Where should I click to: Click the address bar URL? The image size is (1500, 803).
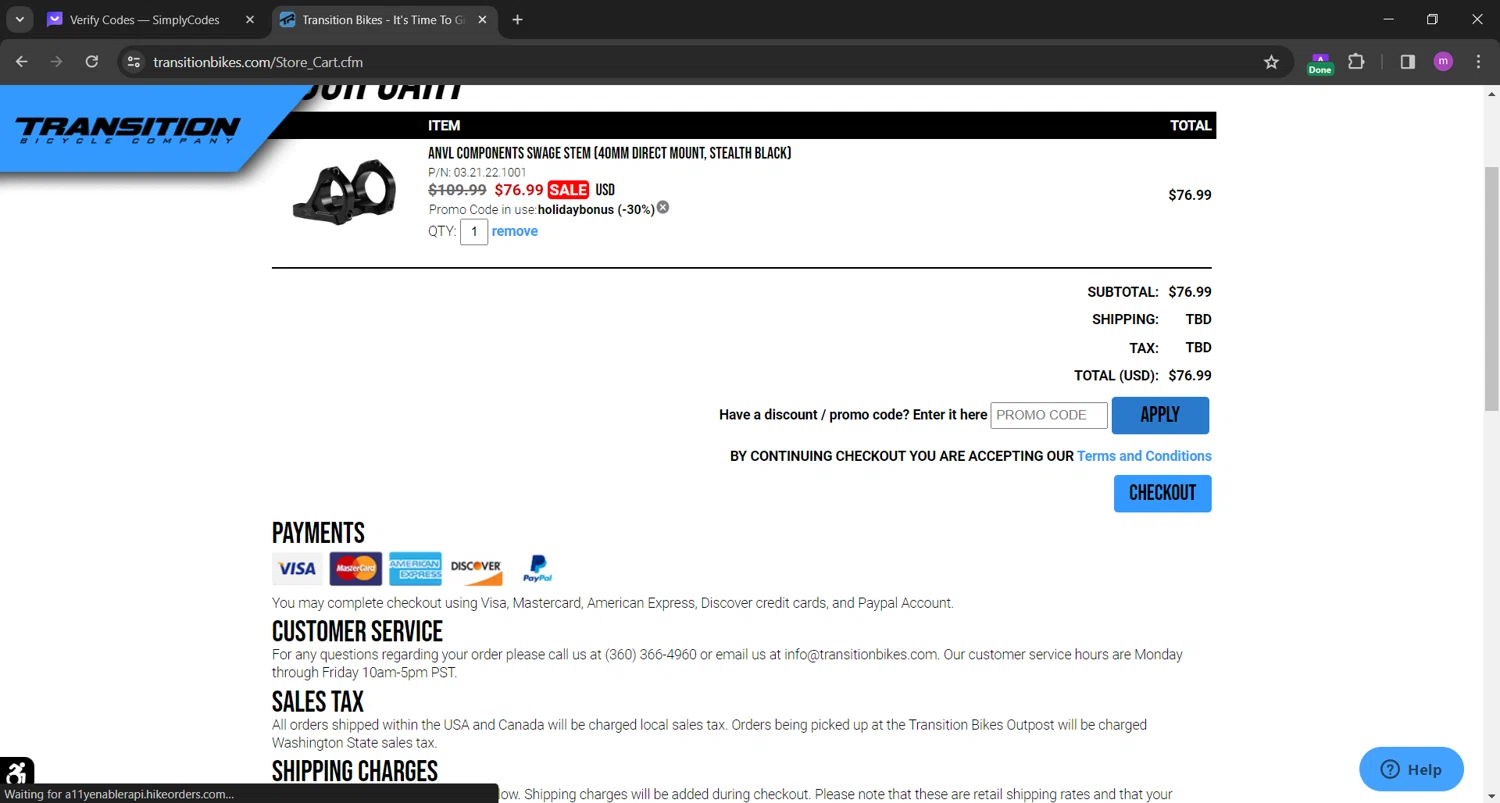pos(258,62)
